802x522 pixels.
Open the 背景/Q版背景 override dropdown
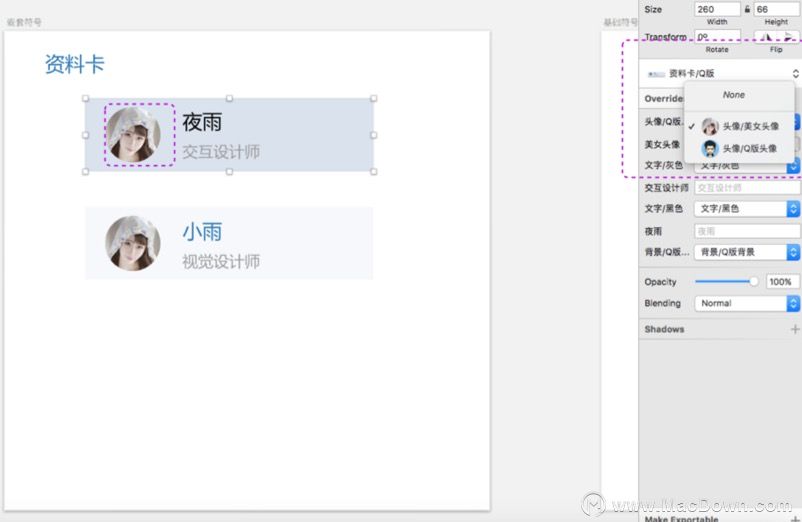click(747, 252)
